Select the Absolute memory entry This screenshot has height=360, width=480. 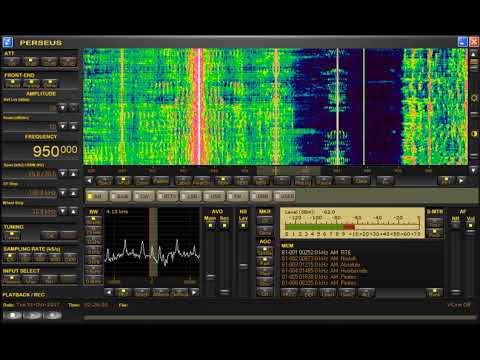tap(321, 265)
